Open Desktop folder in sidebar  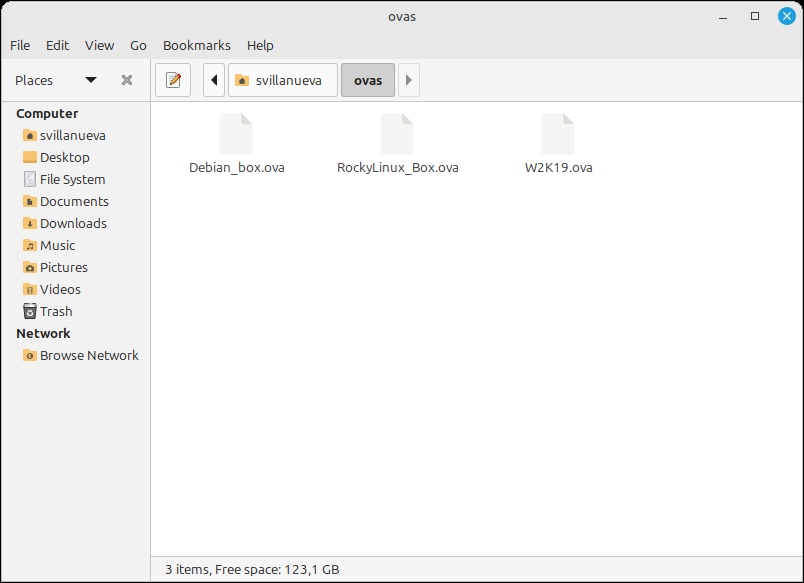pos(56,157)
